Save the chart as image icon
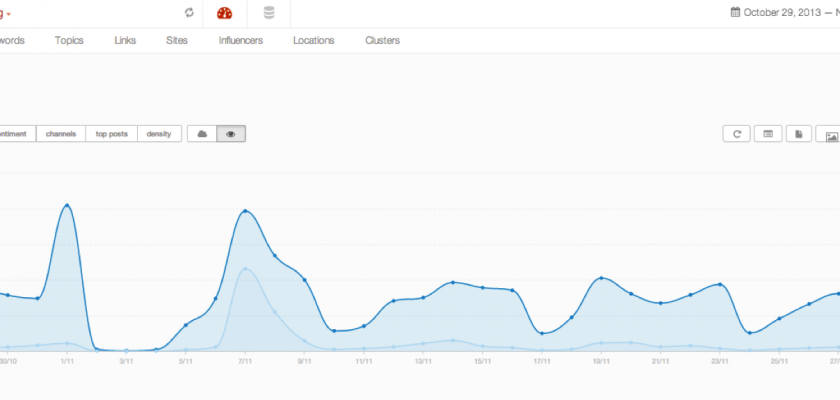840x400 pixels. click(828, 134)
